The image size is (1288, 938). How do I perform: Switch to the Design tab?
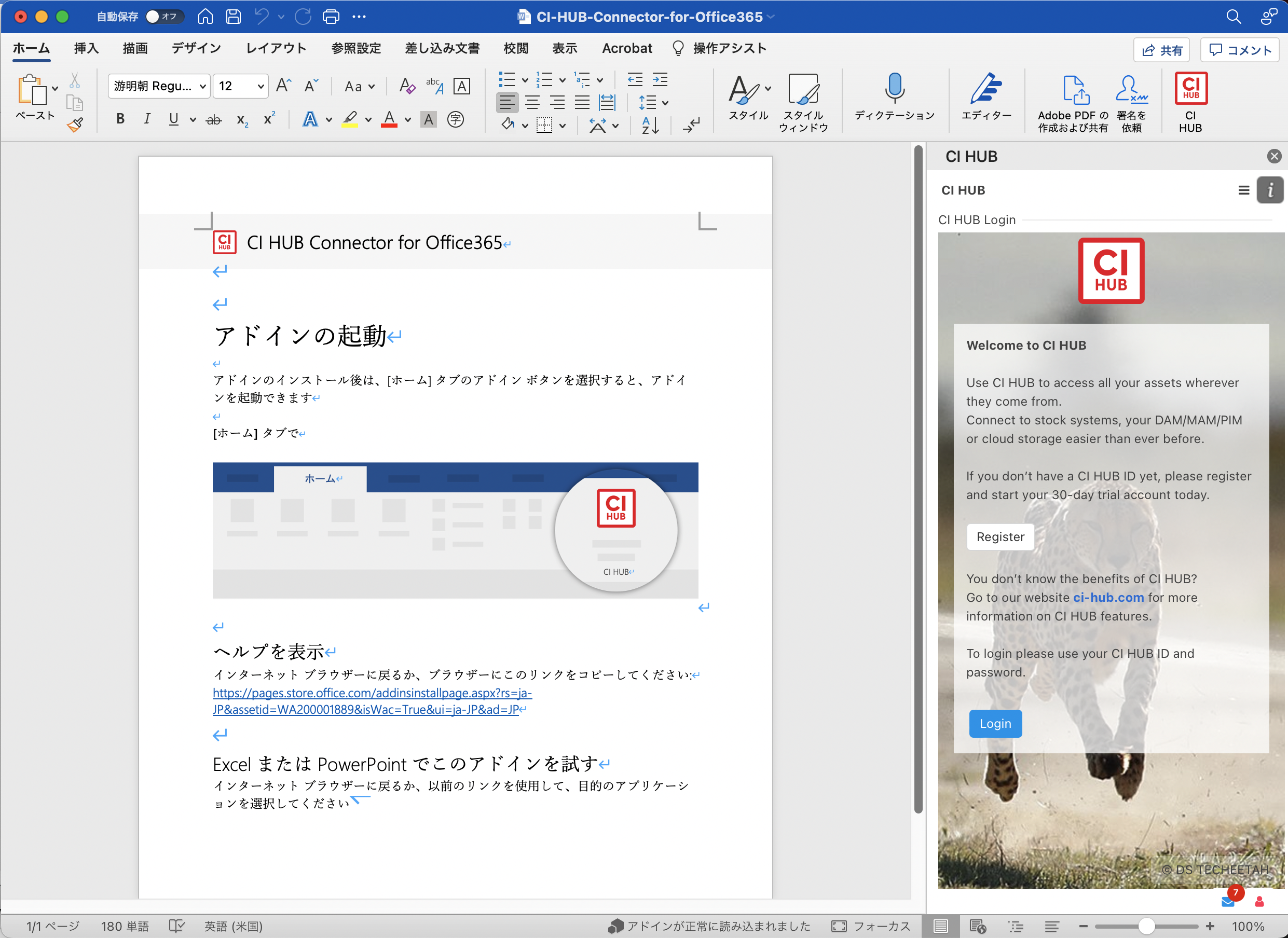[x=197, y=48]
